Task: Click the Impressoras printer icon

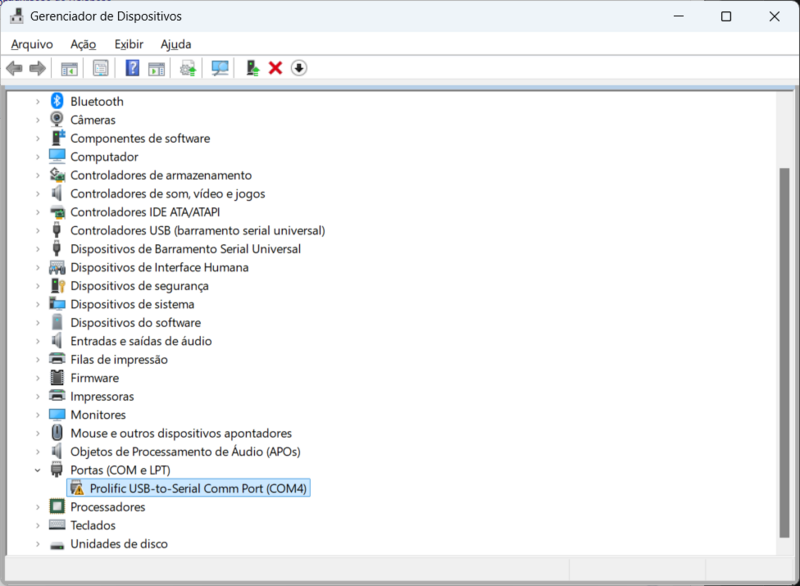Action: click(57, 396)
